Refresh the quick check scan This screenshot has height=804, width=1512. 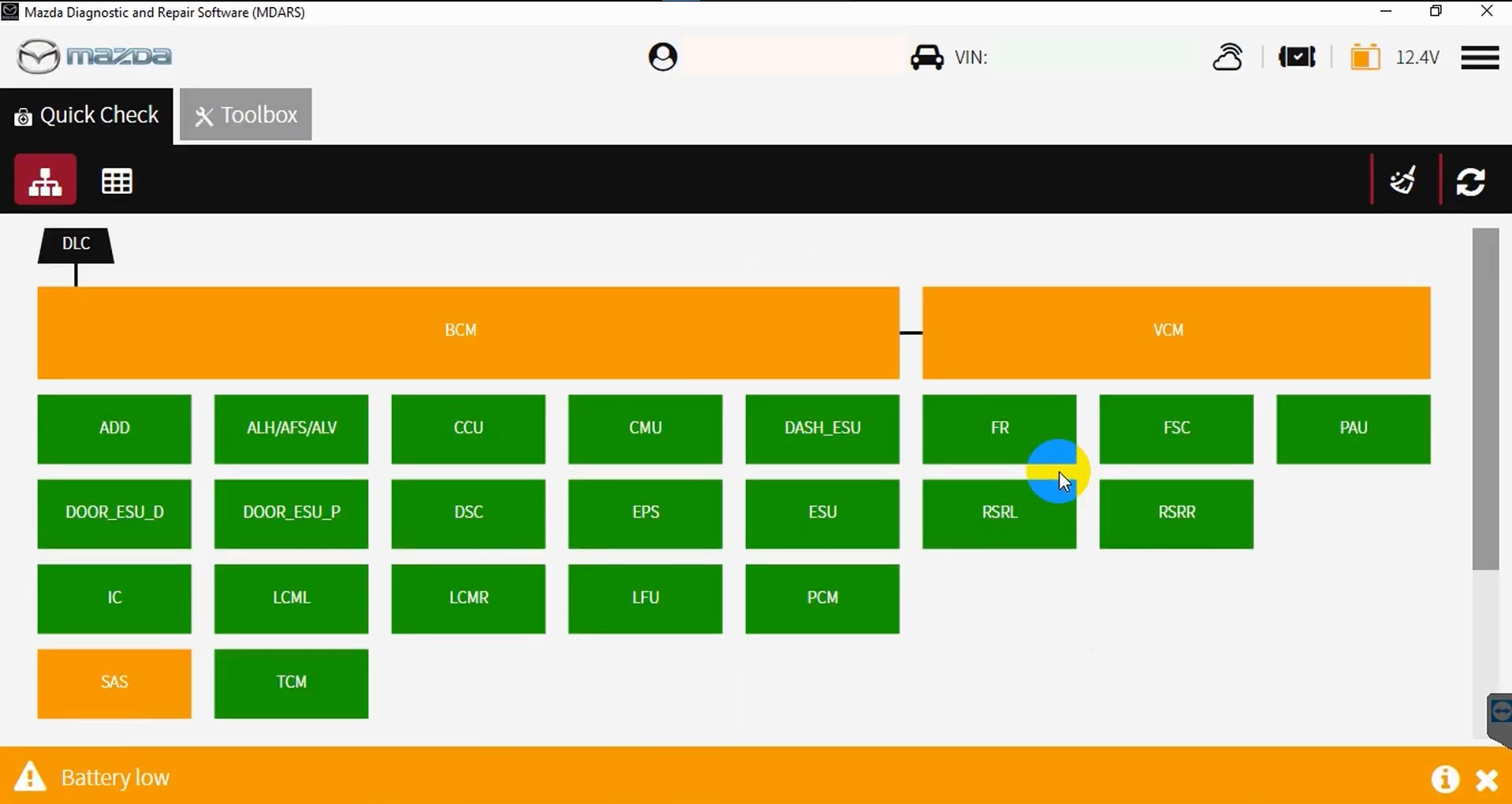point(1471,181)
